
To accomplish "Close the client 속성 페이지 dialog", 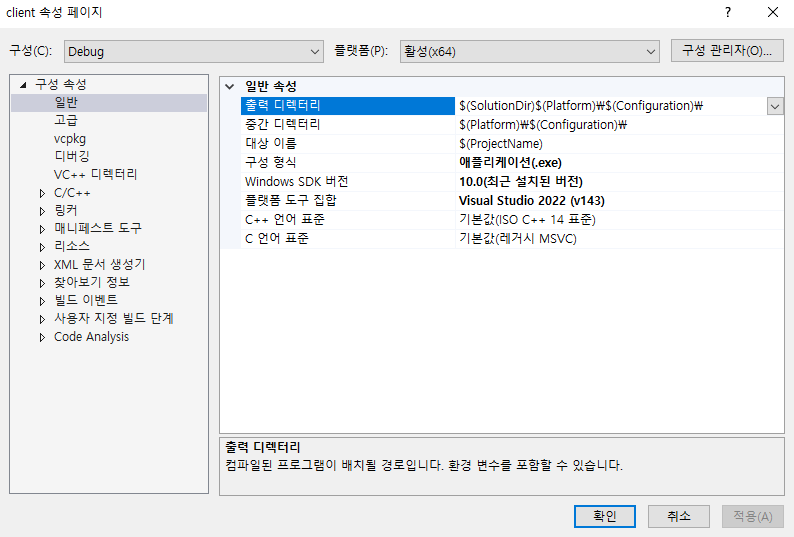I will [x=773, y=12].
